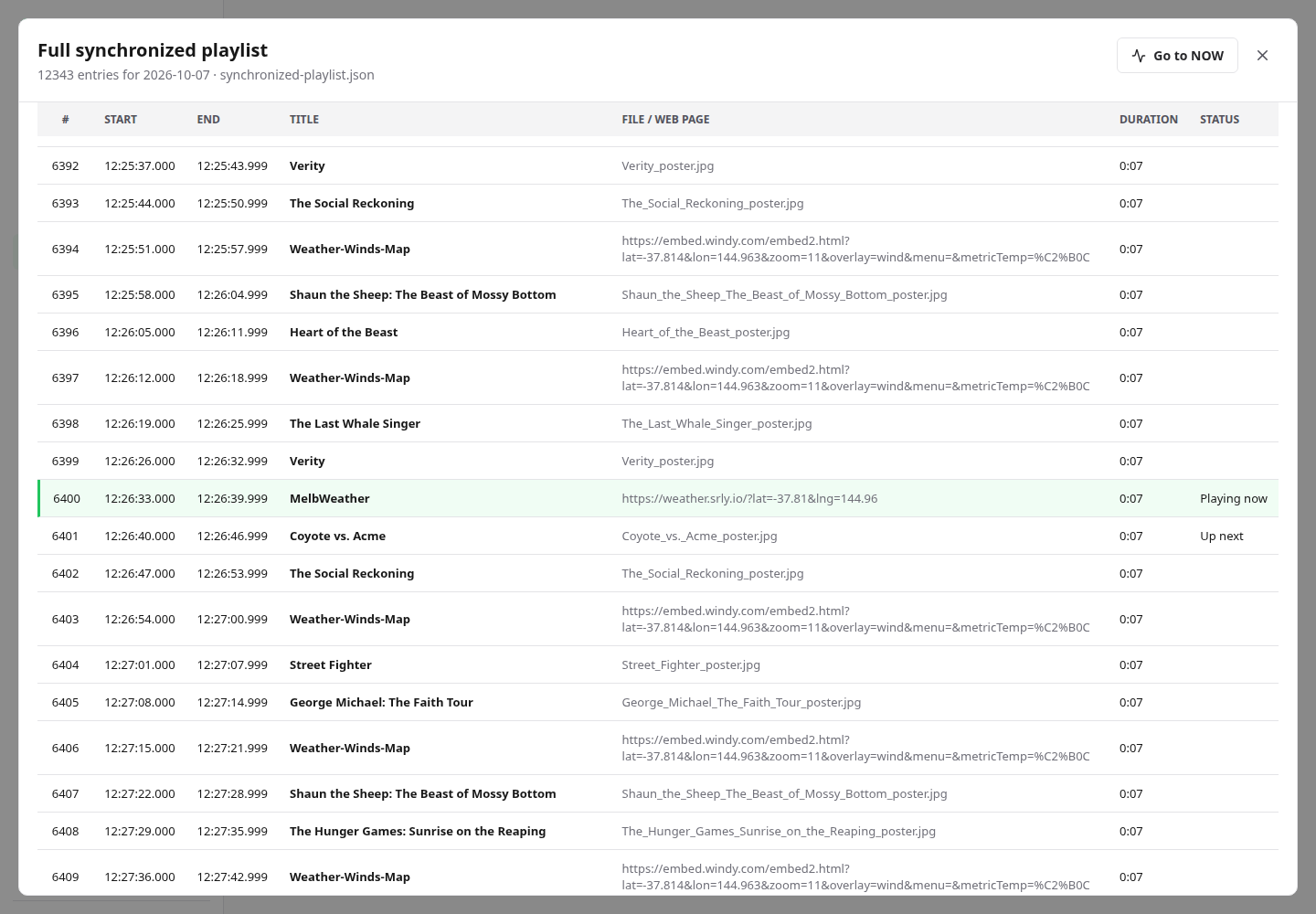Viewport: 1316px width, 914px height.
Task: Click the Heart of the Beast title
Action: [x=344, y=333]
